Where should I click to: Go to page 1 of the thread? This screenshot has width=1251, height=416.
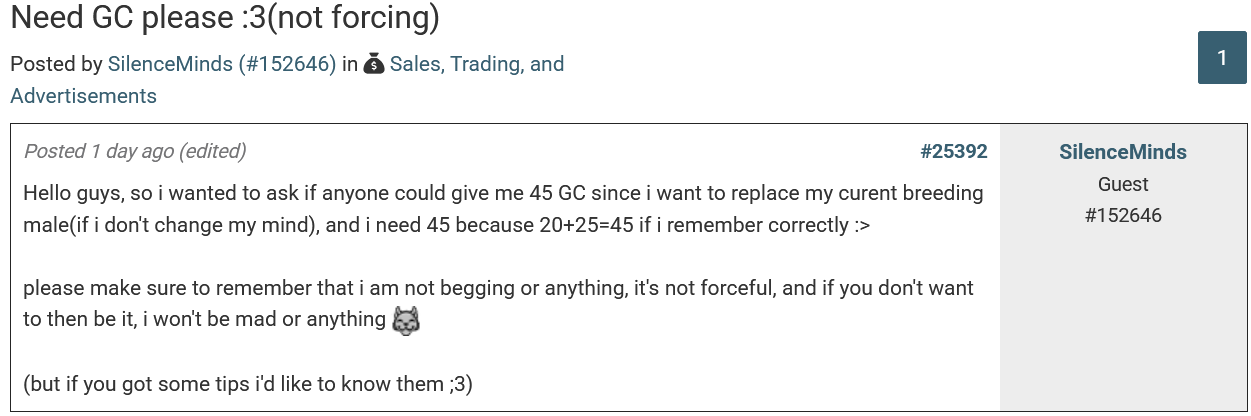(1222, 58)
